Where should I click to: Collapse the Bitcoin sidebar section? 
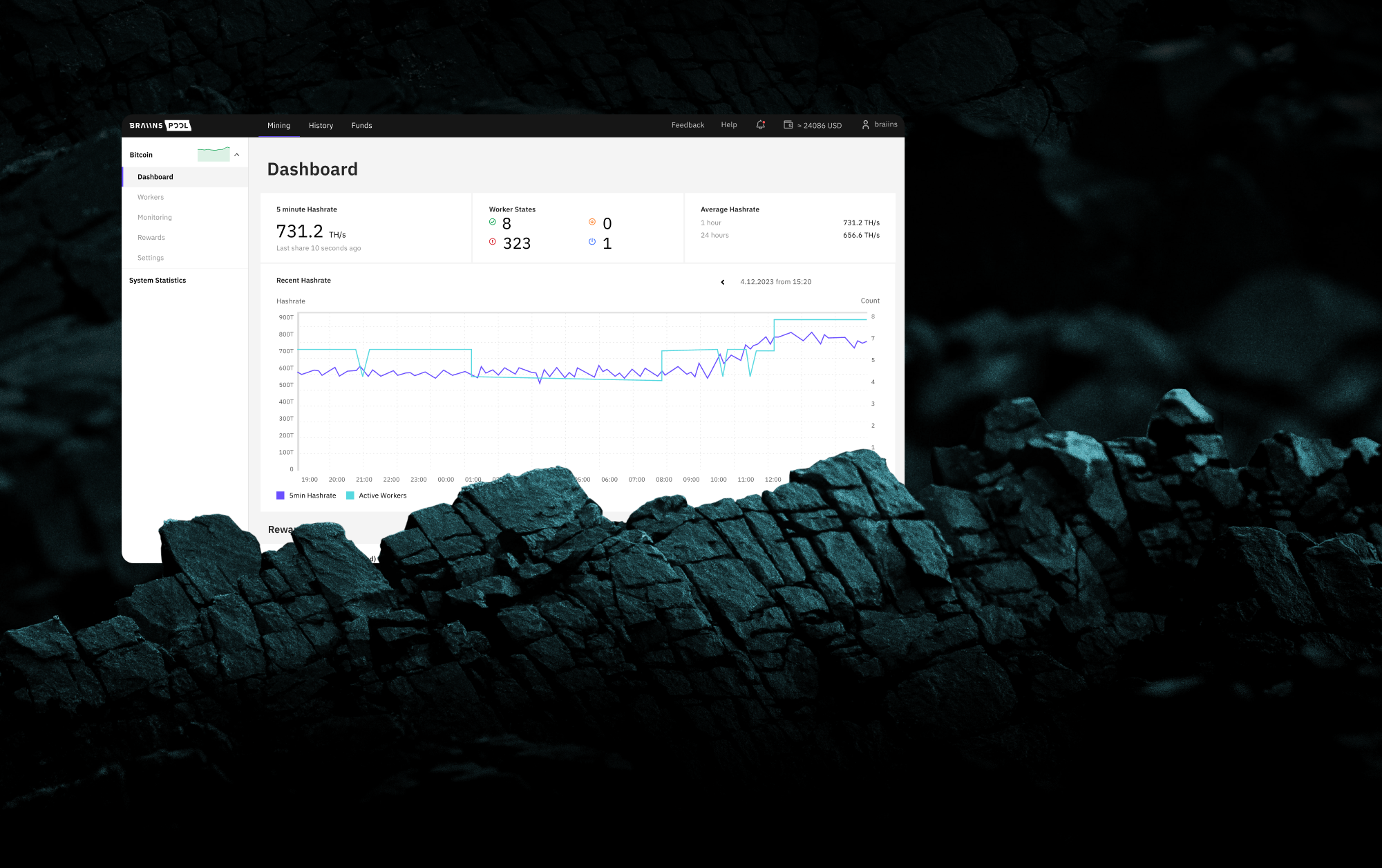pyautogui.click(x=237, y=155)
